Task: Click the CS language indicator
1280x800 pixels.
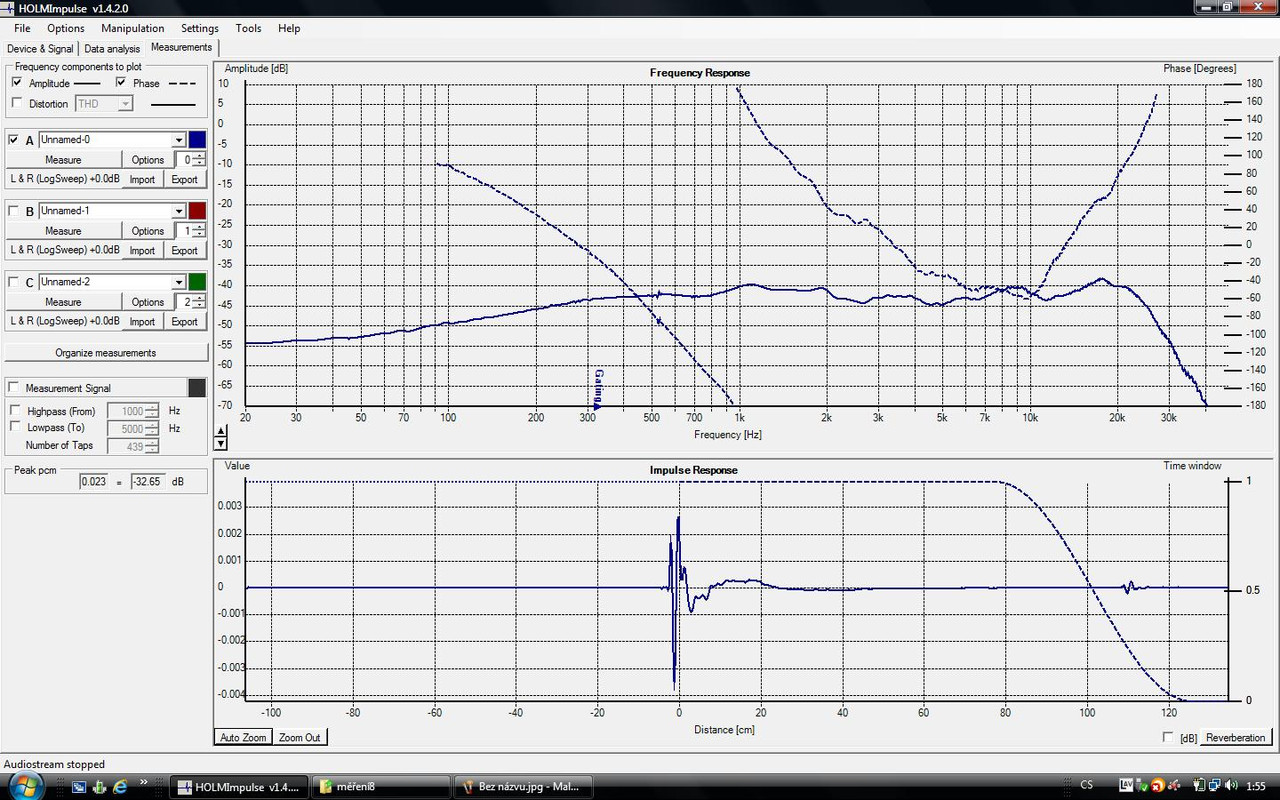Action: coord(1086,786)
